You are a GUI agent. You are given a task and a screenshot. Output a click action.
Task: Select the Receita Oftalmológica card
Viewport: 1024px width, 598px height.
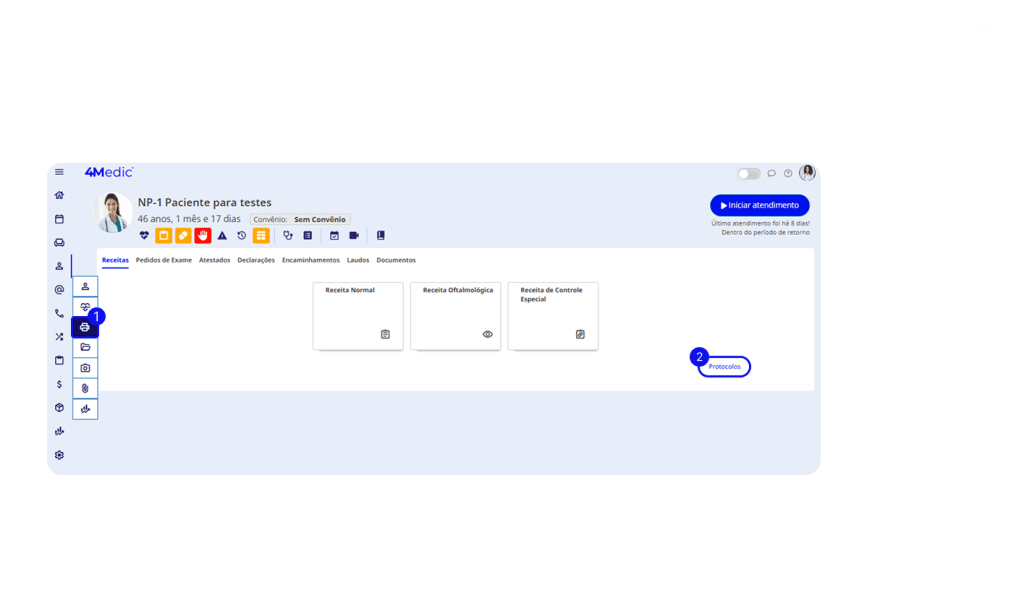click(458, 316)
